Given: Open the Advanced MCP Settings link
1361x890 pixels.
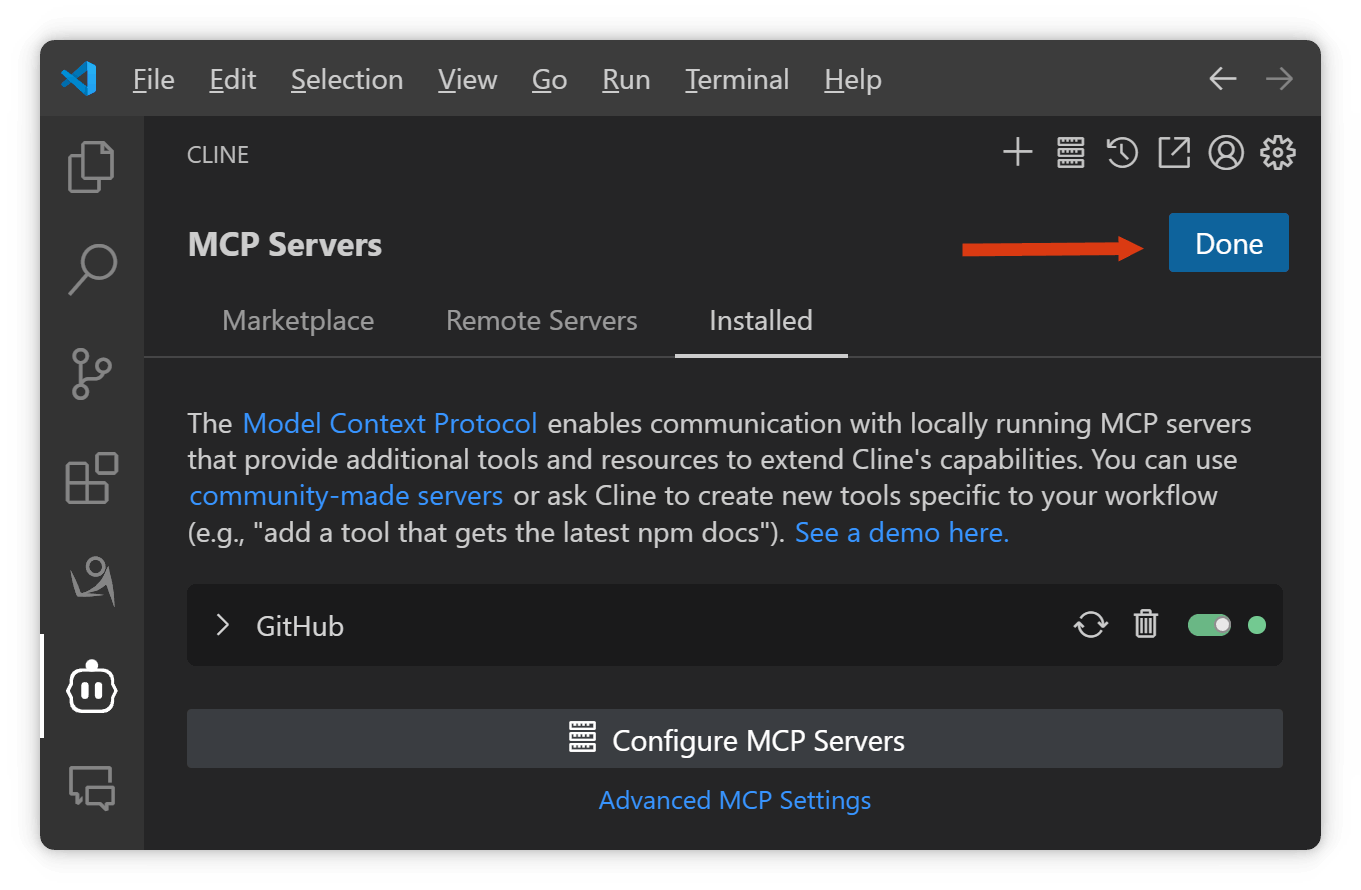Looking at the screenshot, I should (x=735, y=801).
